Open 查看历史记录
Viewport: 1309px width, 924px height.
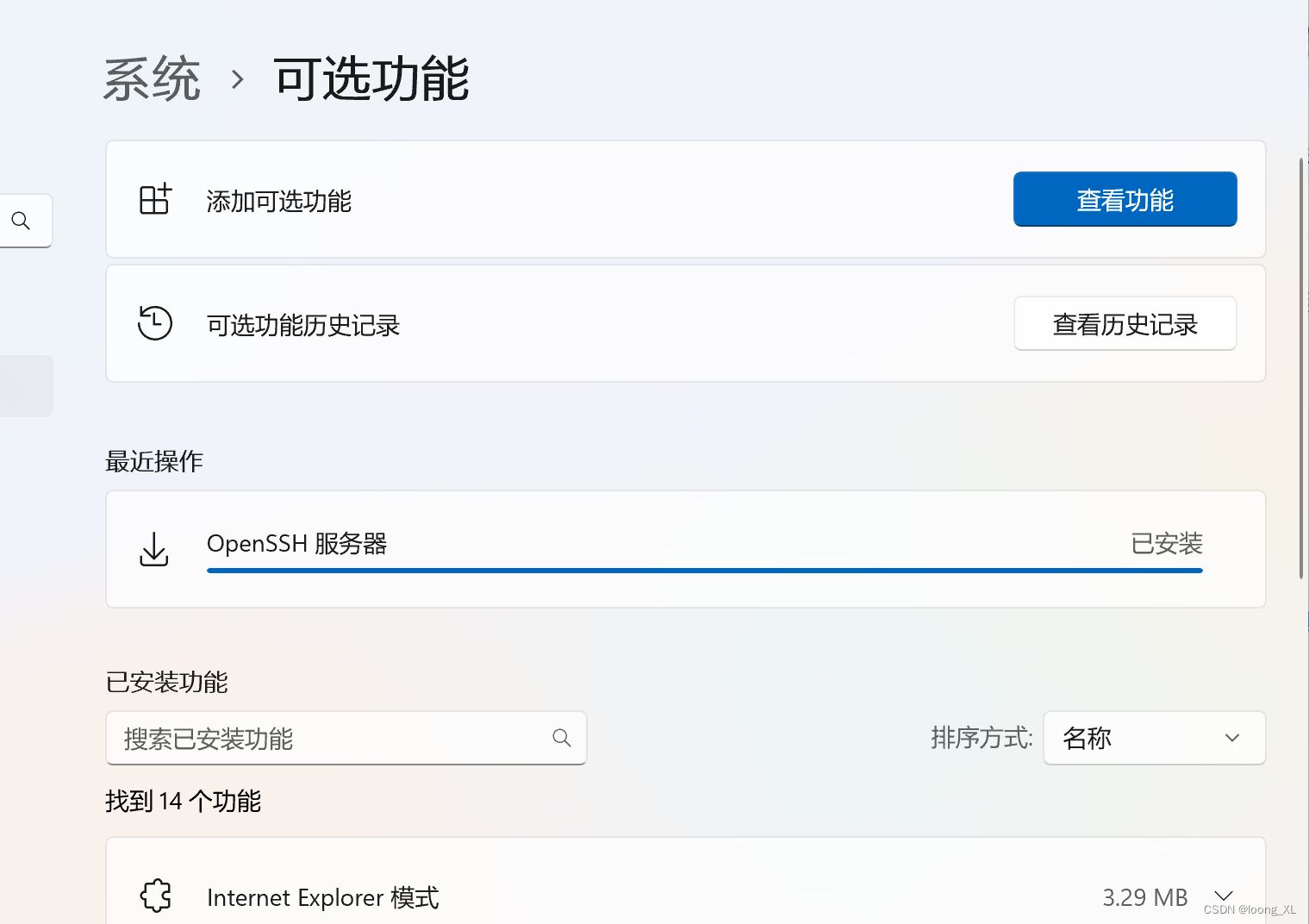pyautogui.click(x=1125, y=323)
